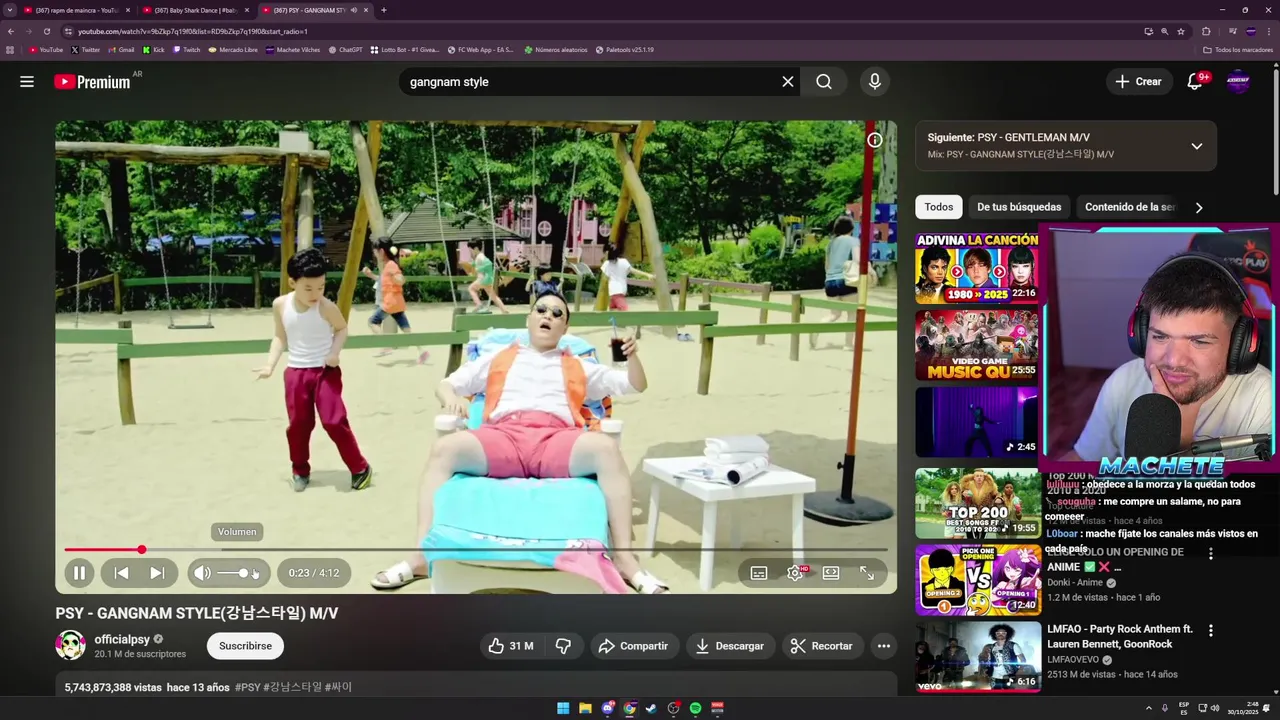Click the magnifier search button
Viewport: 1280px width, 720px height.
click(x=824, y=82)
